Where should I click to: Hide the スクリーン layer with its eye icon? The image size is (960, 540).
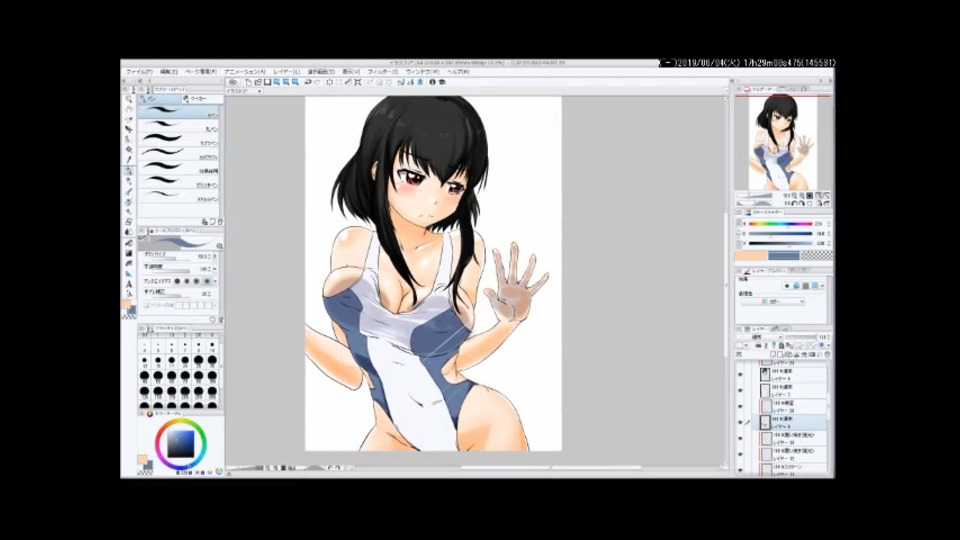click(740, 470)
